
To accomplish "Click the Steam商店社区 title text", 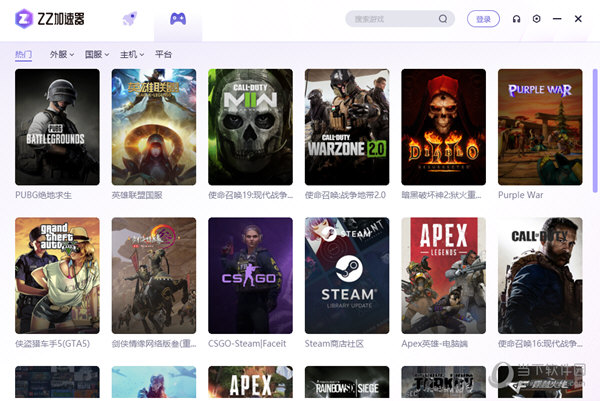I will pyautogui.click(x=334, y=344).
